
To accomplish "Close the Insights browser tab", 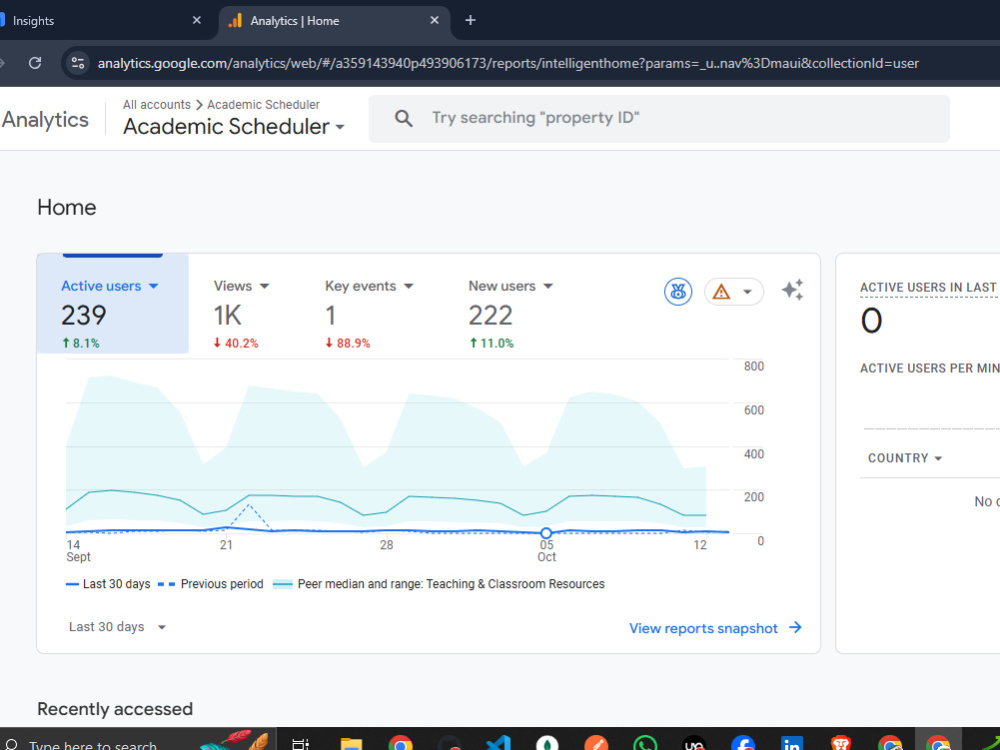I will point(196,20).
